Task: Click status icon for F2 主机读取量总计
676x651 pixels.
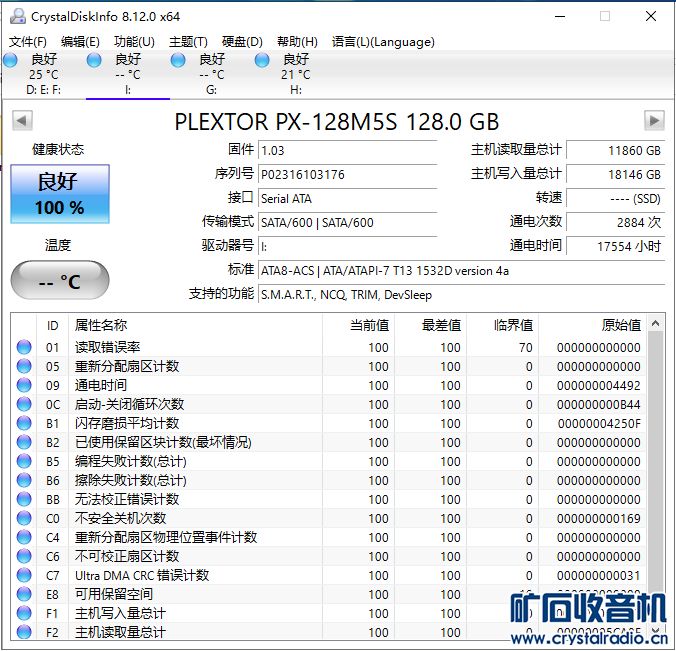Action: point(24,632)
